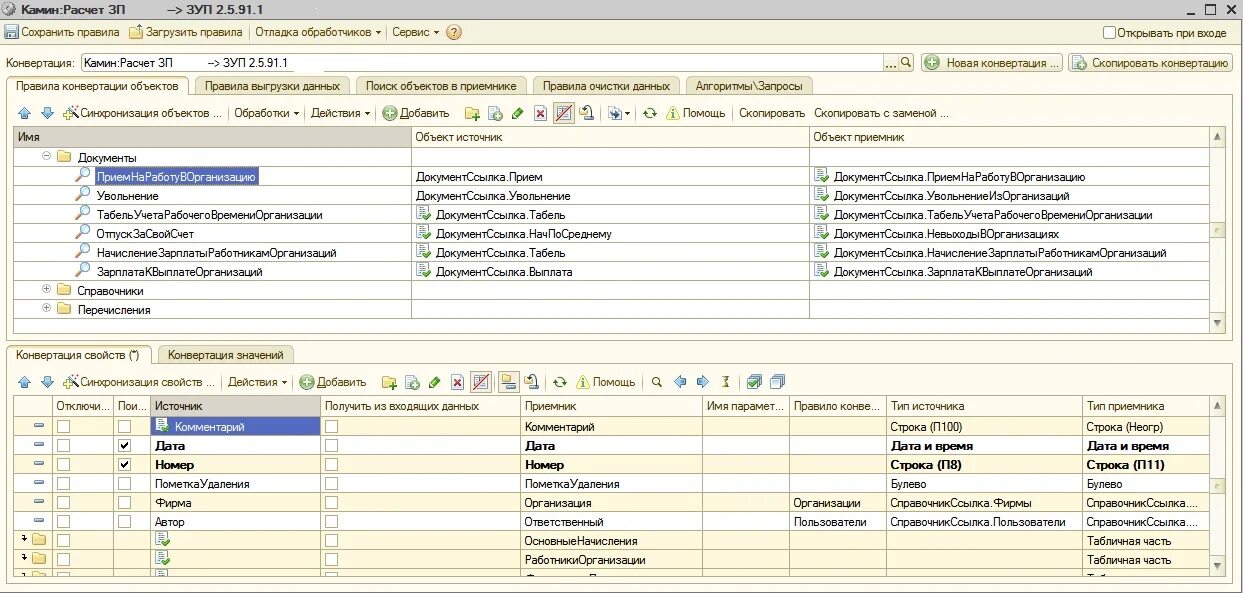Viewport: 1243px width, 593px height.
Task: Click search magnifier in properties toolbar
Action: pos(657,382)
